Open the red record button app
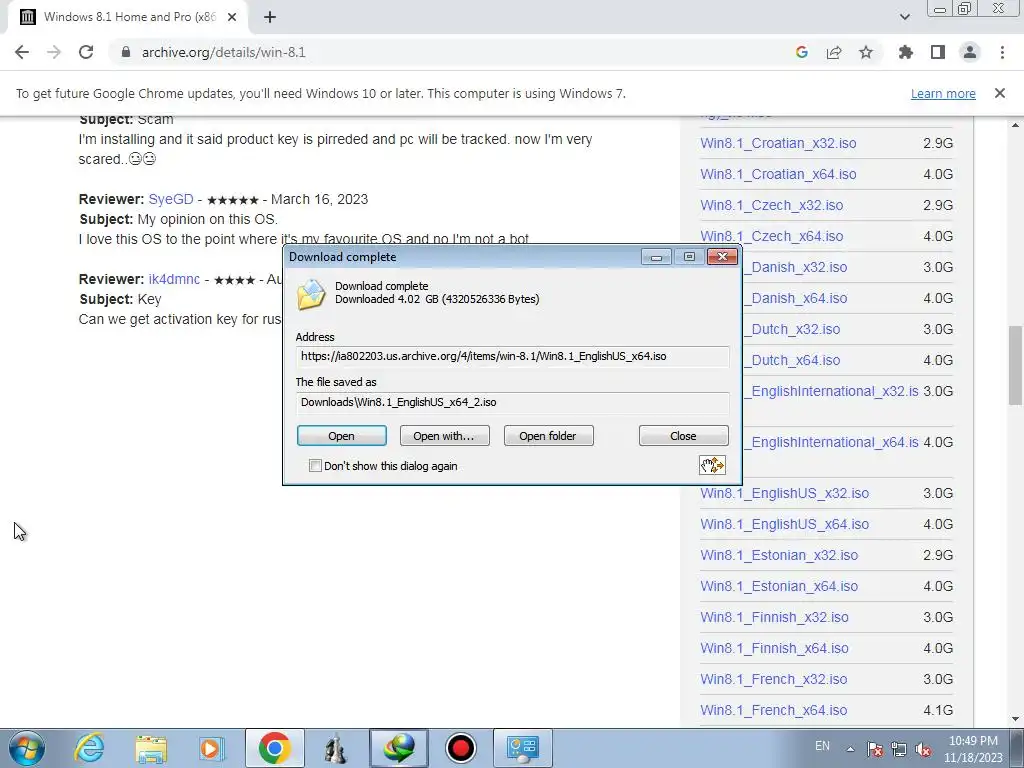1024x768 pixels. click(x=461, y=748)
